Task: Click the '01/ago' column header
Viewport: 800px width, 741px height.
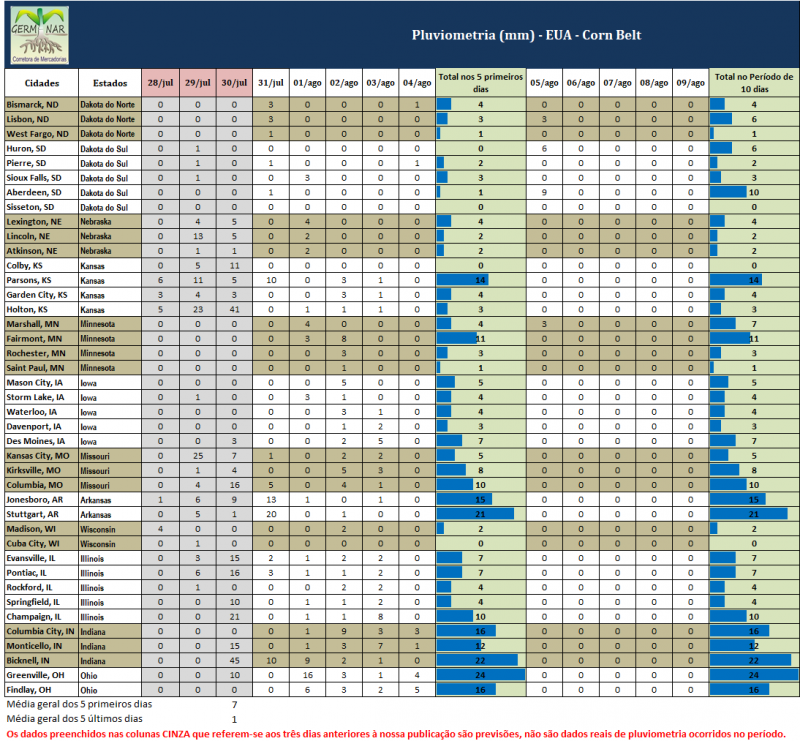Action: (307, 83)
